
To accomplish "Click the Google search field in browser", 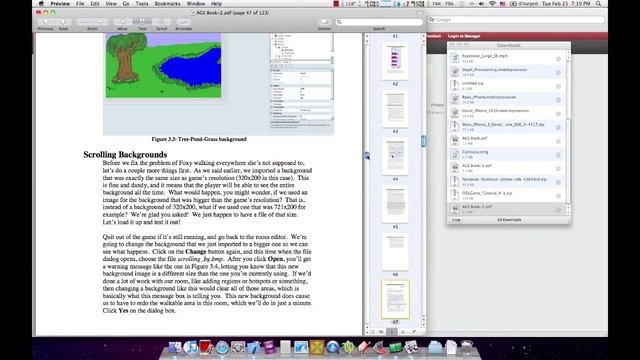I will click(x=516, y=20).
